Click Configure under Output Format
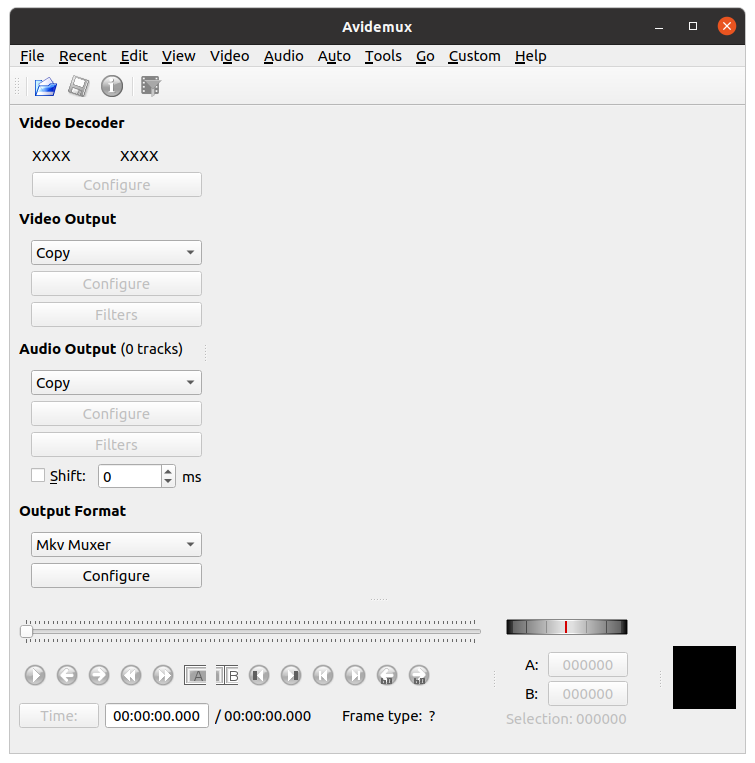This screenshot has height=763, width=755. click(x=116, y=576)
